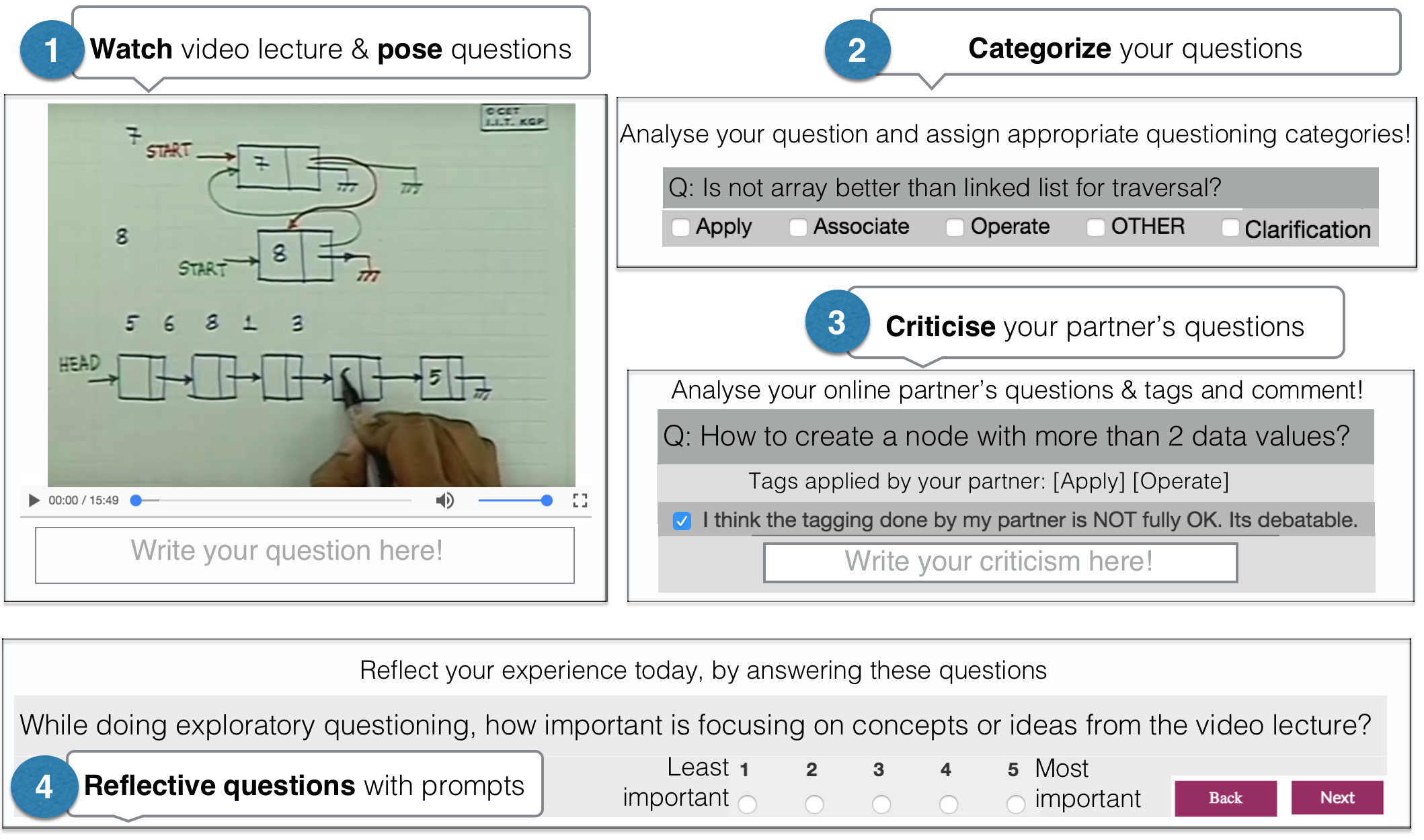Click the step 3 numbered circle
This screenshot has width=1424, height=840.
836,323
